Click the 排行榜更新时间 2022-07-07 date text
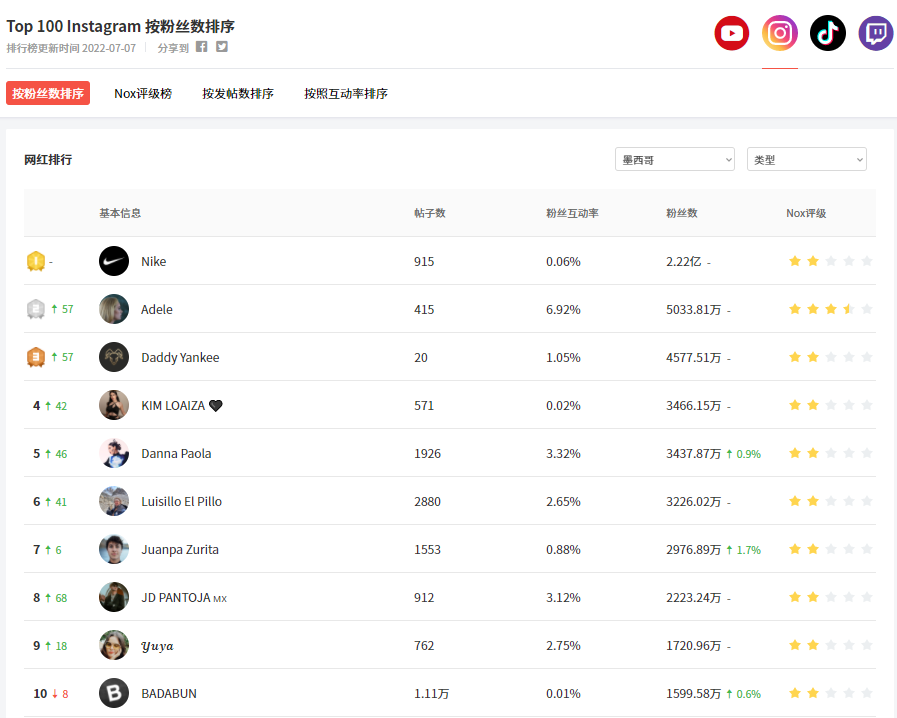 pos(72,48)
